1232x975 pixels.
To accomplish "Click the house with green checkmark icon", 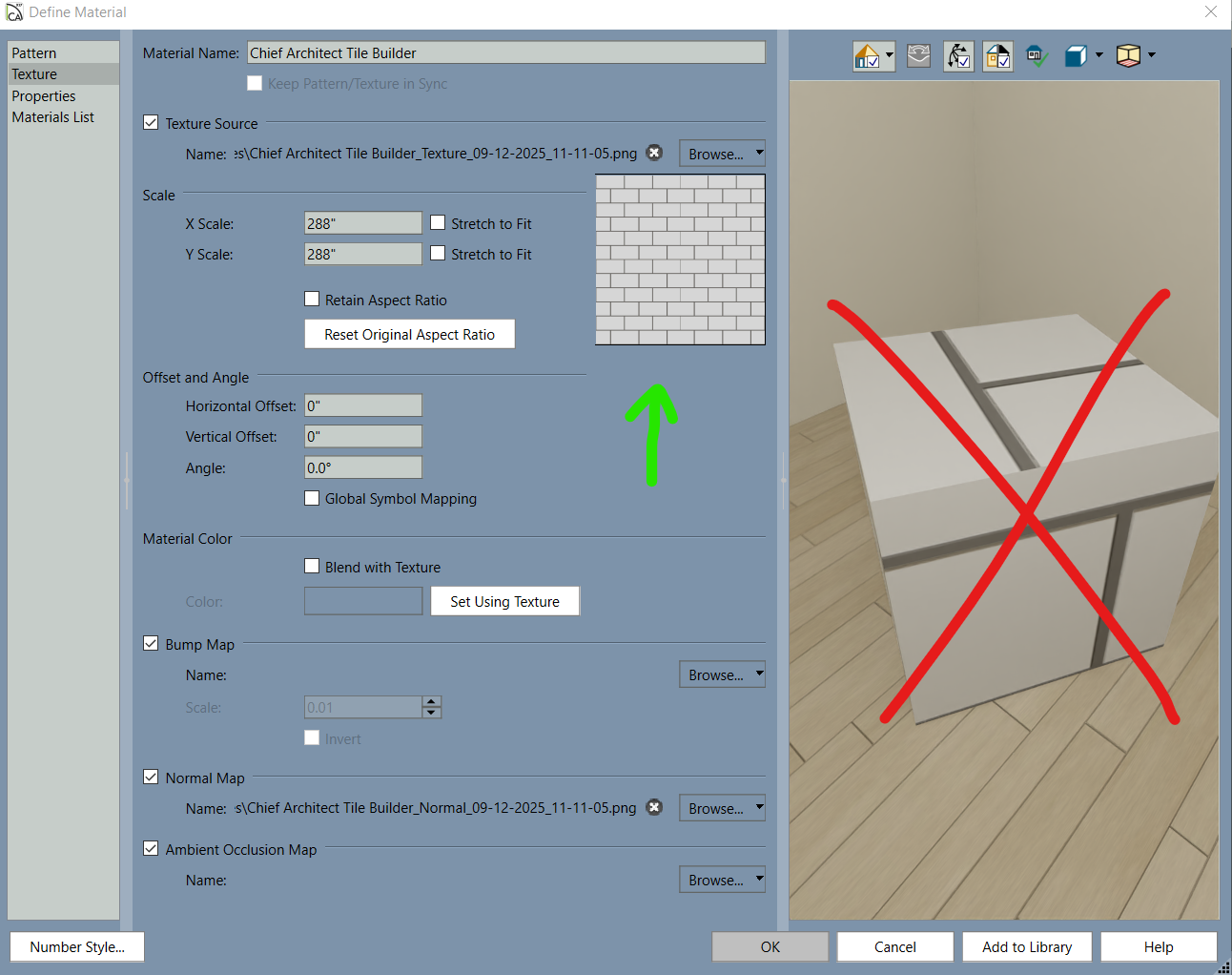I will point(1037,56).
